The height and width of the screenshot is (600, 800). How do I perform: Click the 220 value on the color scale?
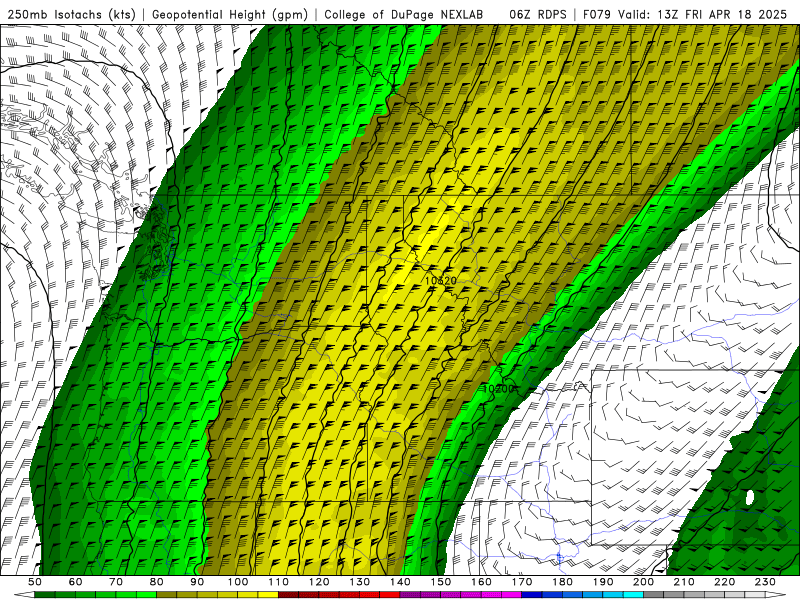(724, 582)
